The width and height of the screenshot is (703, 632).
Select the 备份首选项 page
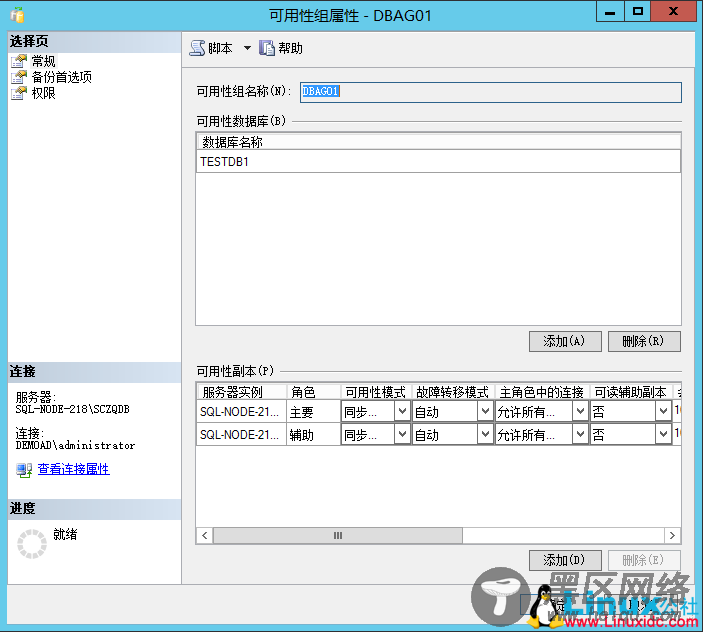pos(61,77)
